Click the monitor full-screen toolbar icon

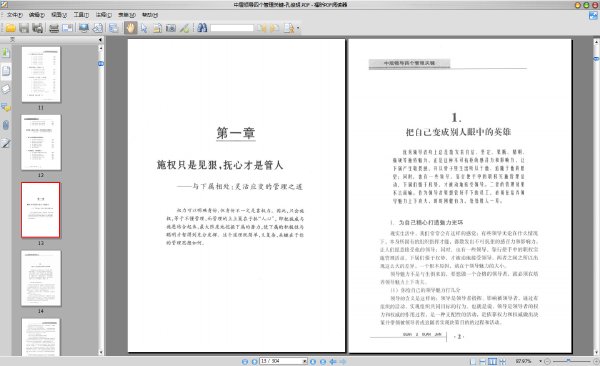[83, 28]
